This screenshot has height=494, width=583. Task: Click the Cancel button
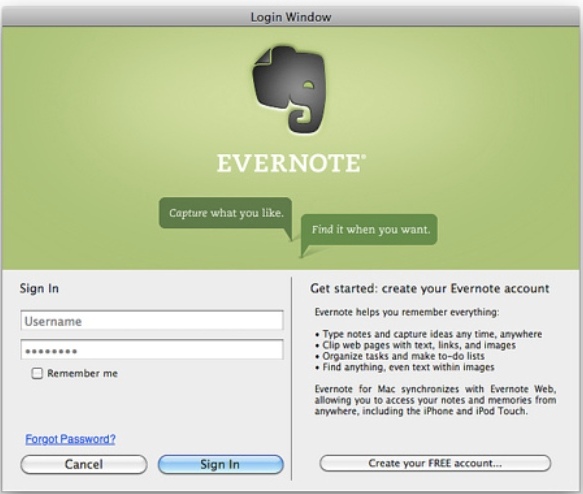(x=84, y=464)
